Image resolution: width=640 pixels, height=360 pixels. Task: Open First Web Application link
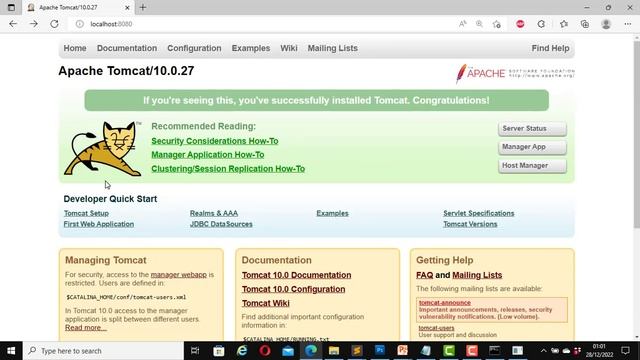coord(99,224)
